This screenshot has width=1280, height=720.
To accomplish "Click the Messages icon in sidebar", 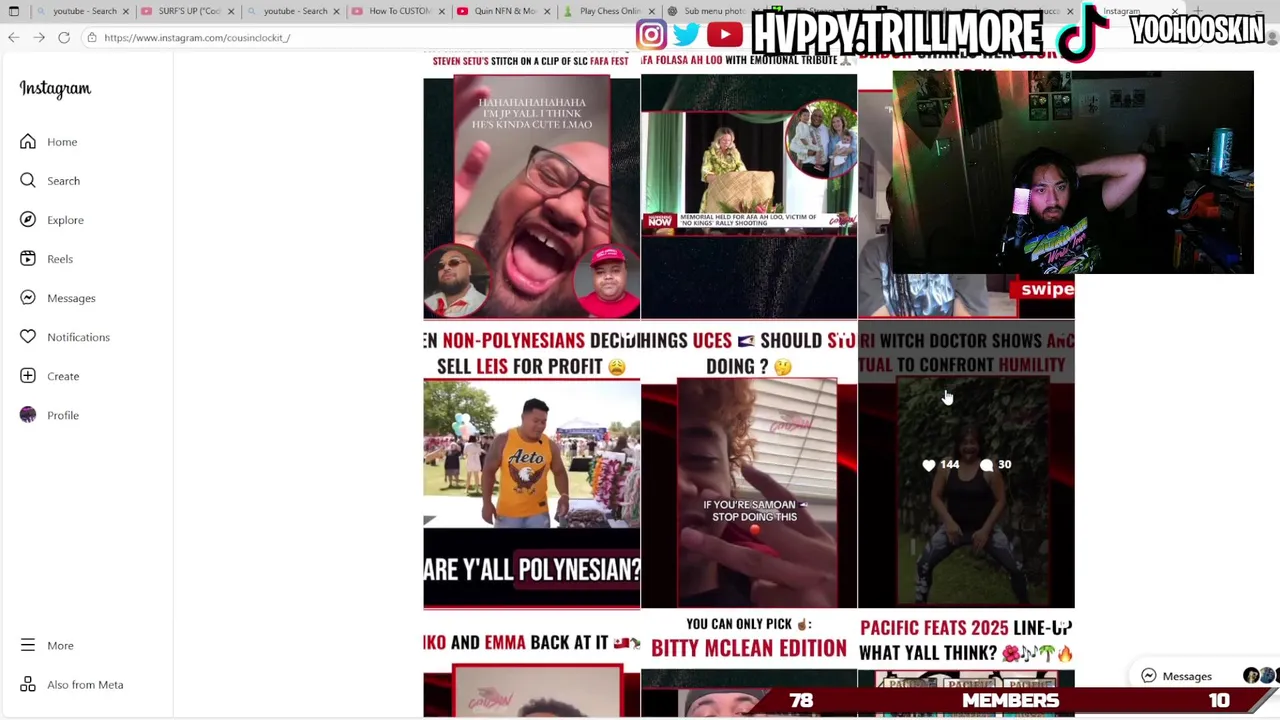I will point(28,298).
